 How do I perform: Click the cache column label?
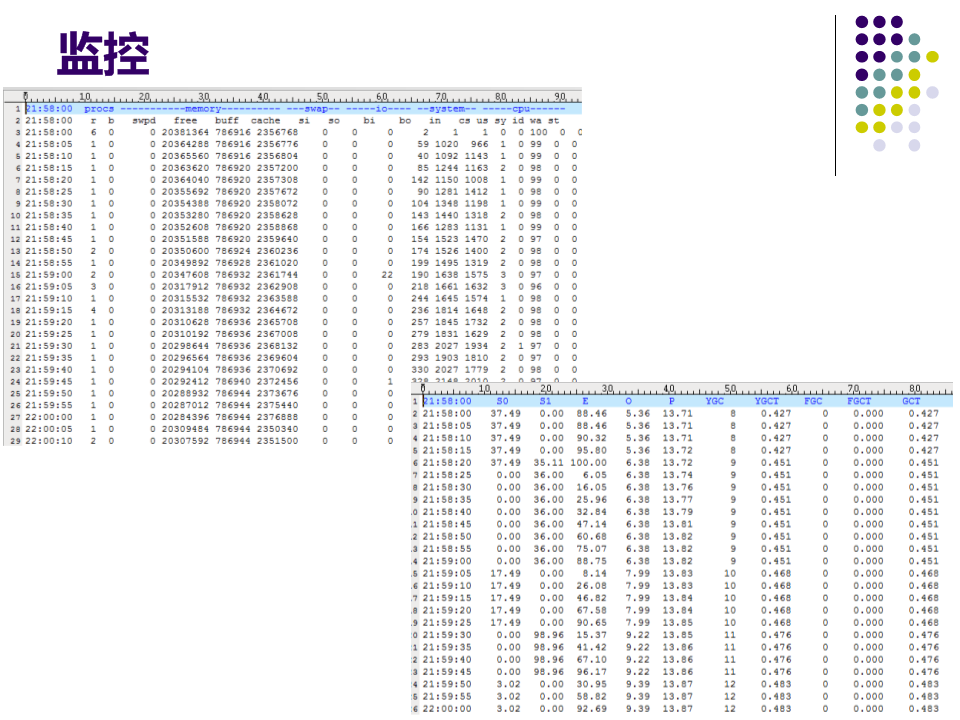(266, 121)
